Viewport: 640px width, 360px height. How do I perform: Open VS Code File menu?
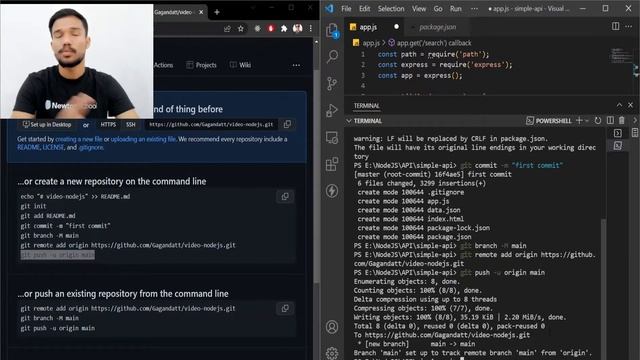tap(346, 9)
